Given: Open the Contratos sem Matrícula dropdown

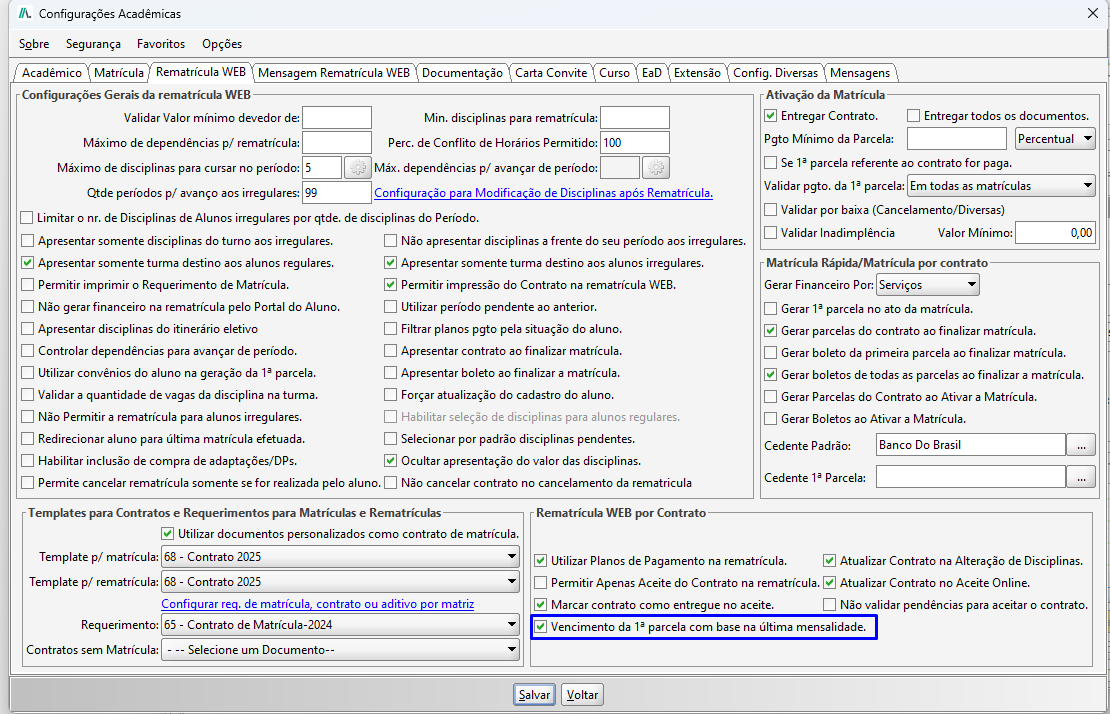Looking at the screenshot, I should pyautogui.click(x=341, y=650).
